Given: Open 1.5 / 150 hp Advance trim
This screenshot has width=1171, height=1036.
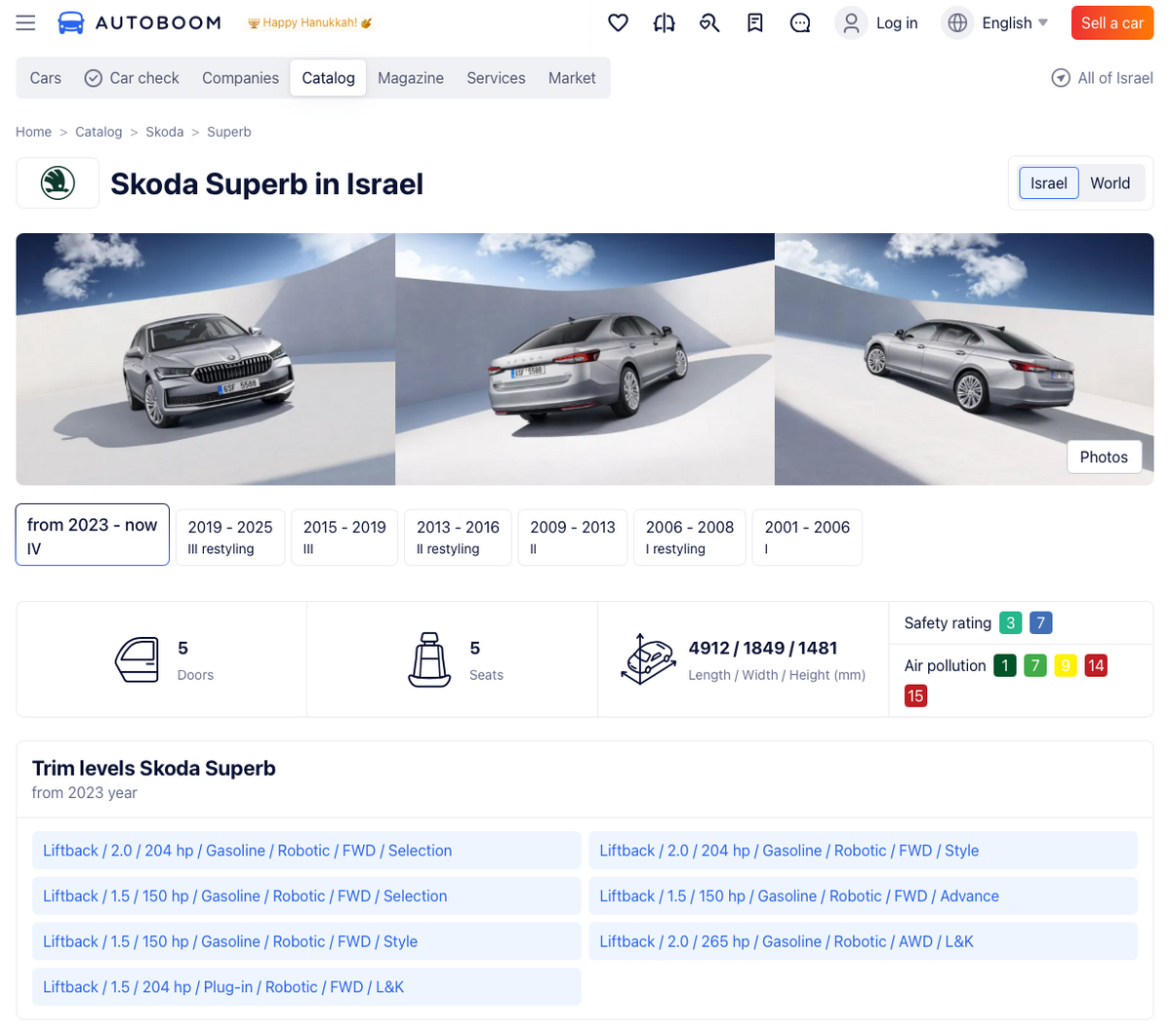Looking at the screenshot, I should (x=863, y=896).
